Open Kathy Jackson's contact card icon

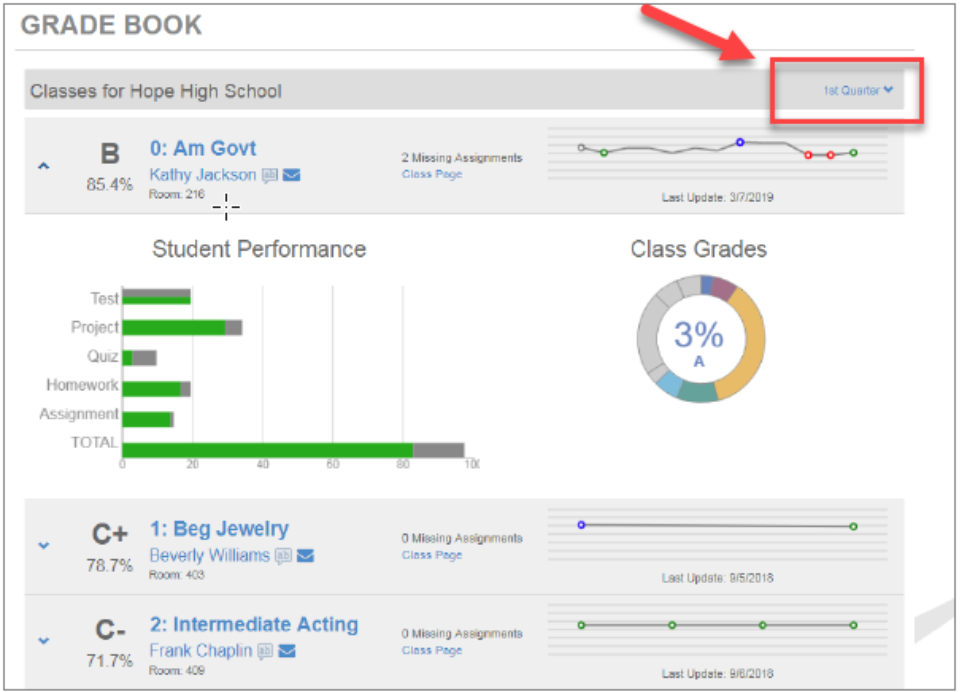tap(269, 175)
